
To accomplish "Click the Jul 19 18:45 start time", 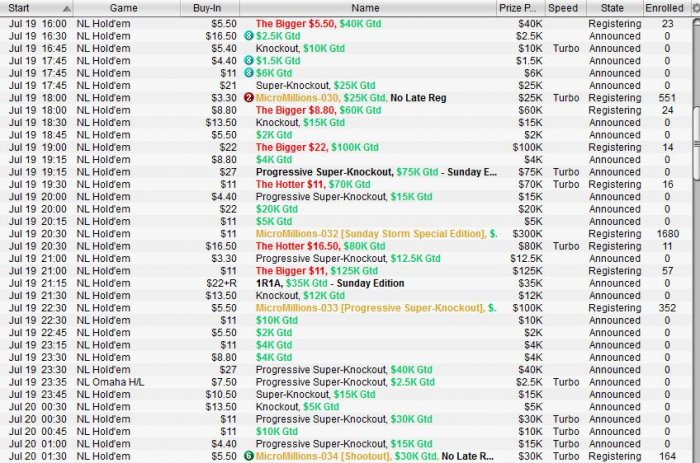I will click(x=38, y=135).
